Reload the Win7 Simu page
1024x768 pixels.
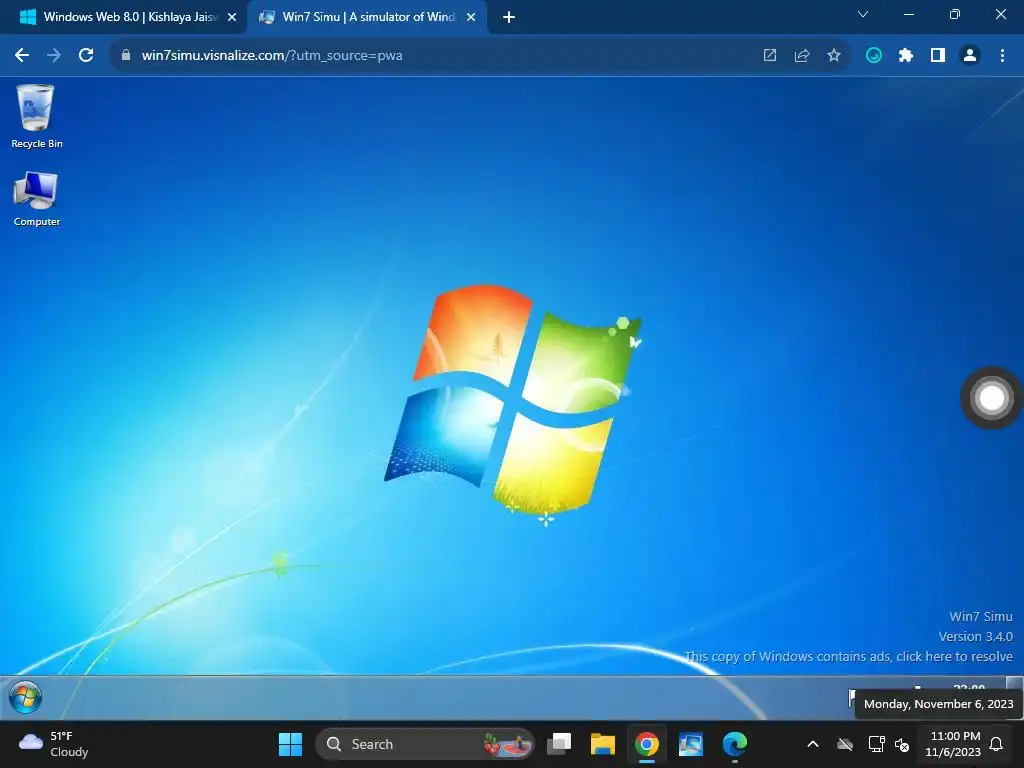point(86,56)
